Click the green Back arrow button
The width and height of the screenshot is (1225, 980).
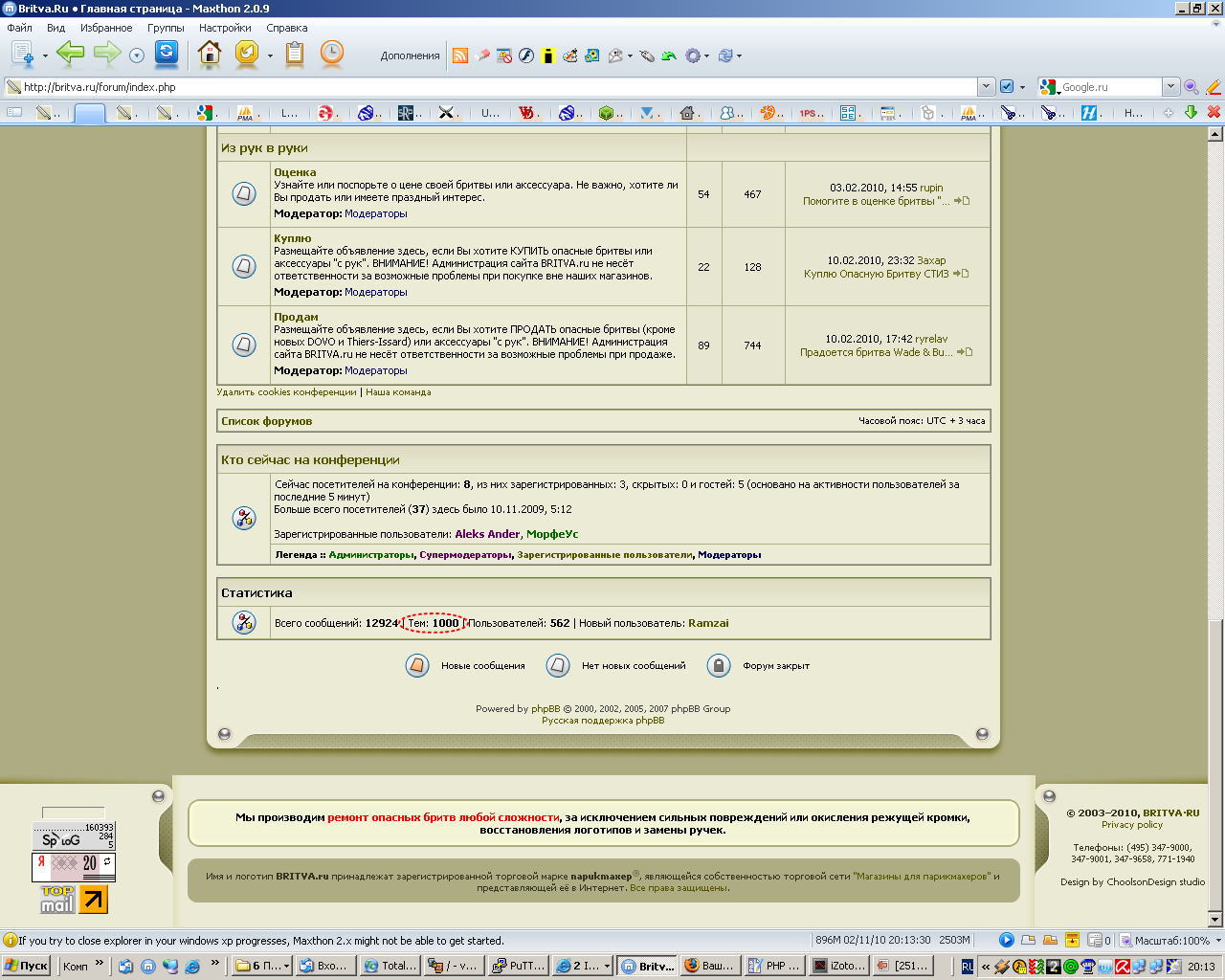click(x=70, y=54)
